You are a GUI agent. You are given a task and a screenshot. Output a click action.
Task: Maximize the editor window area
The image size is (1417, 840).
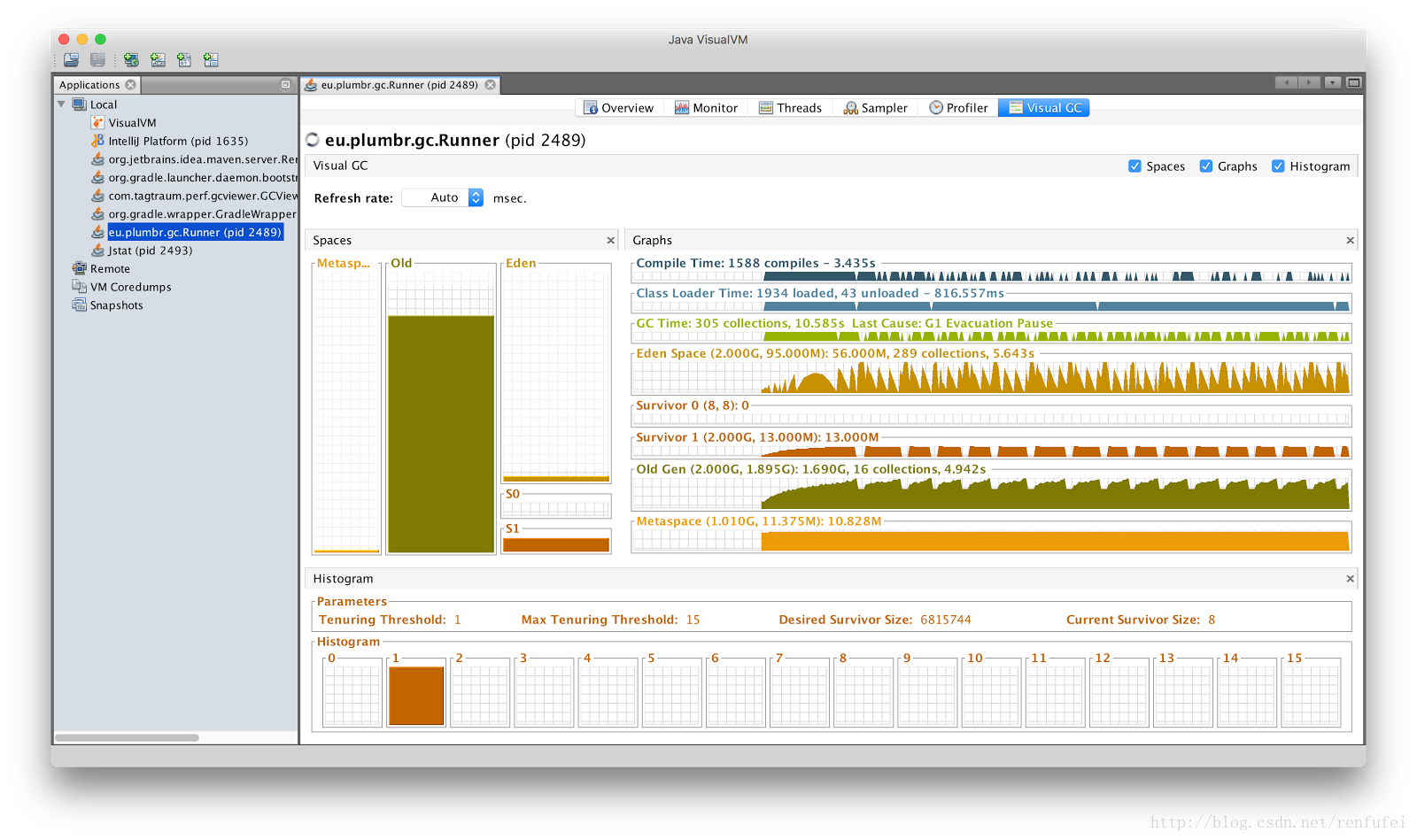(x=1353, y=83)
